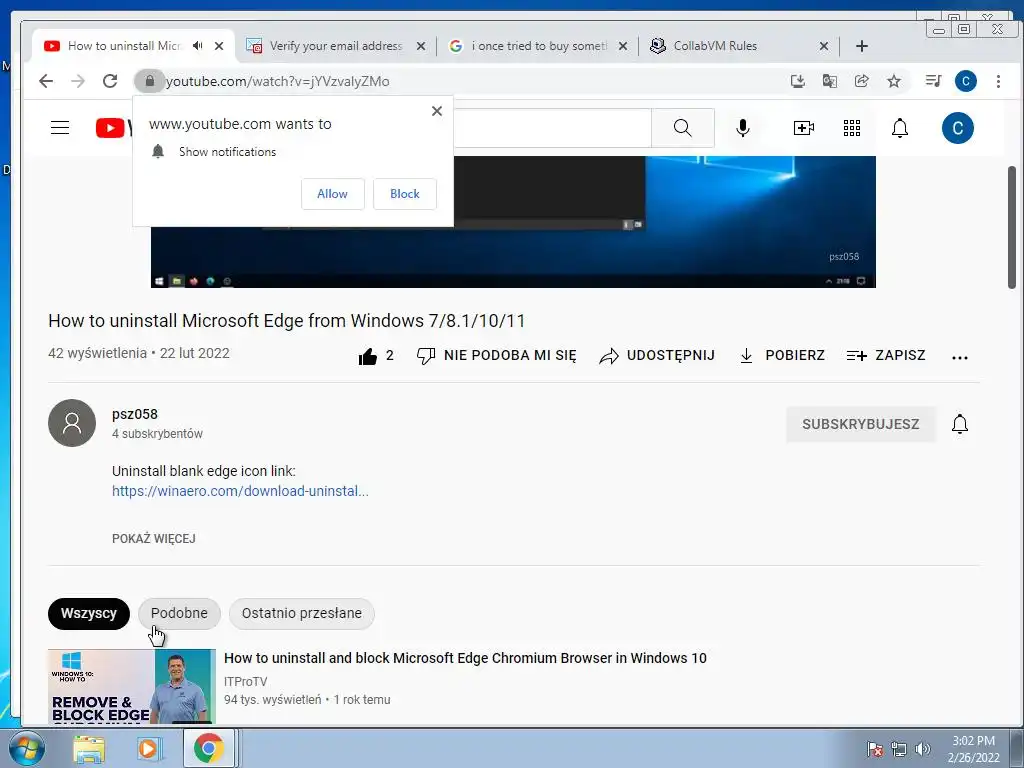Open the REMOVE & BLOCK EDGE video thumbnail

coord(132,686)
